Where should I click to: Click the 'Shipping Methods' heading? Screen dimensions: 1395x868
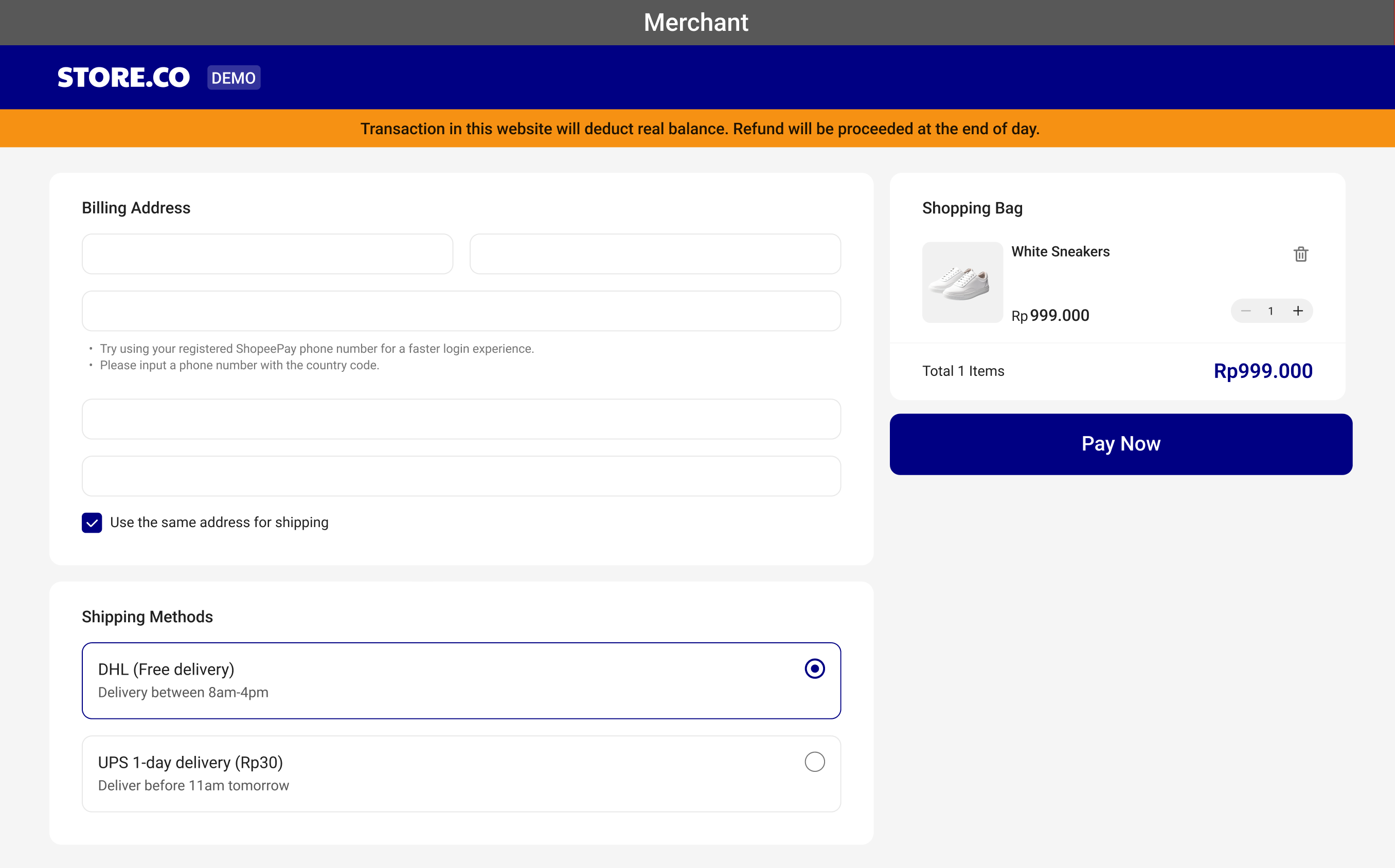[x=147, y=617]
